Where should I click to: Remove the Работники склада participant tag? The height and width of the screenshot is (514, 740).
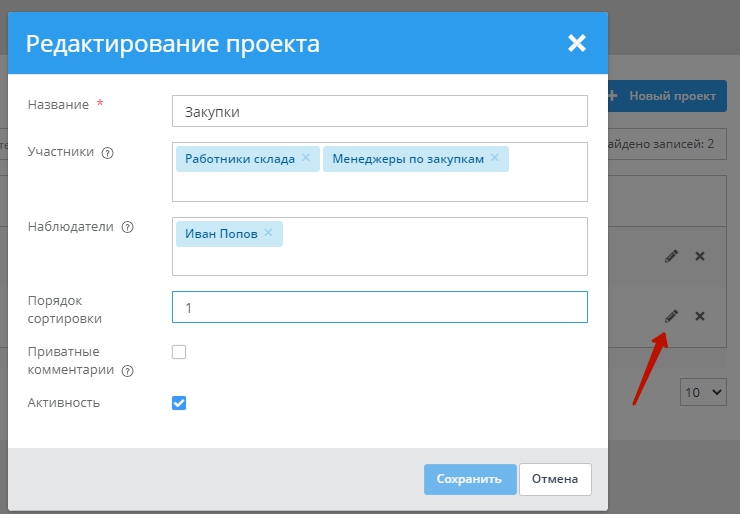pyautogui.click(x=306, y=158)
